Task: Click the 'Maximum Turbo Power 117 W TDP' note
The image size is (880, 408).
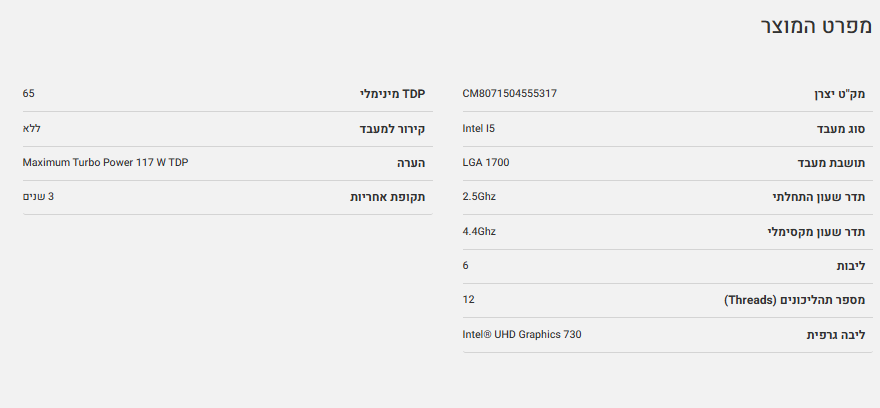Action: [x=105, y=162]
